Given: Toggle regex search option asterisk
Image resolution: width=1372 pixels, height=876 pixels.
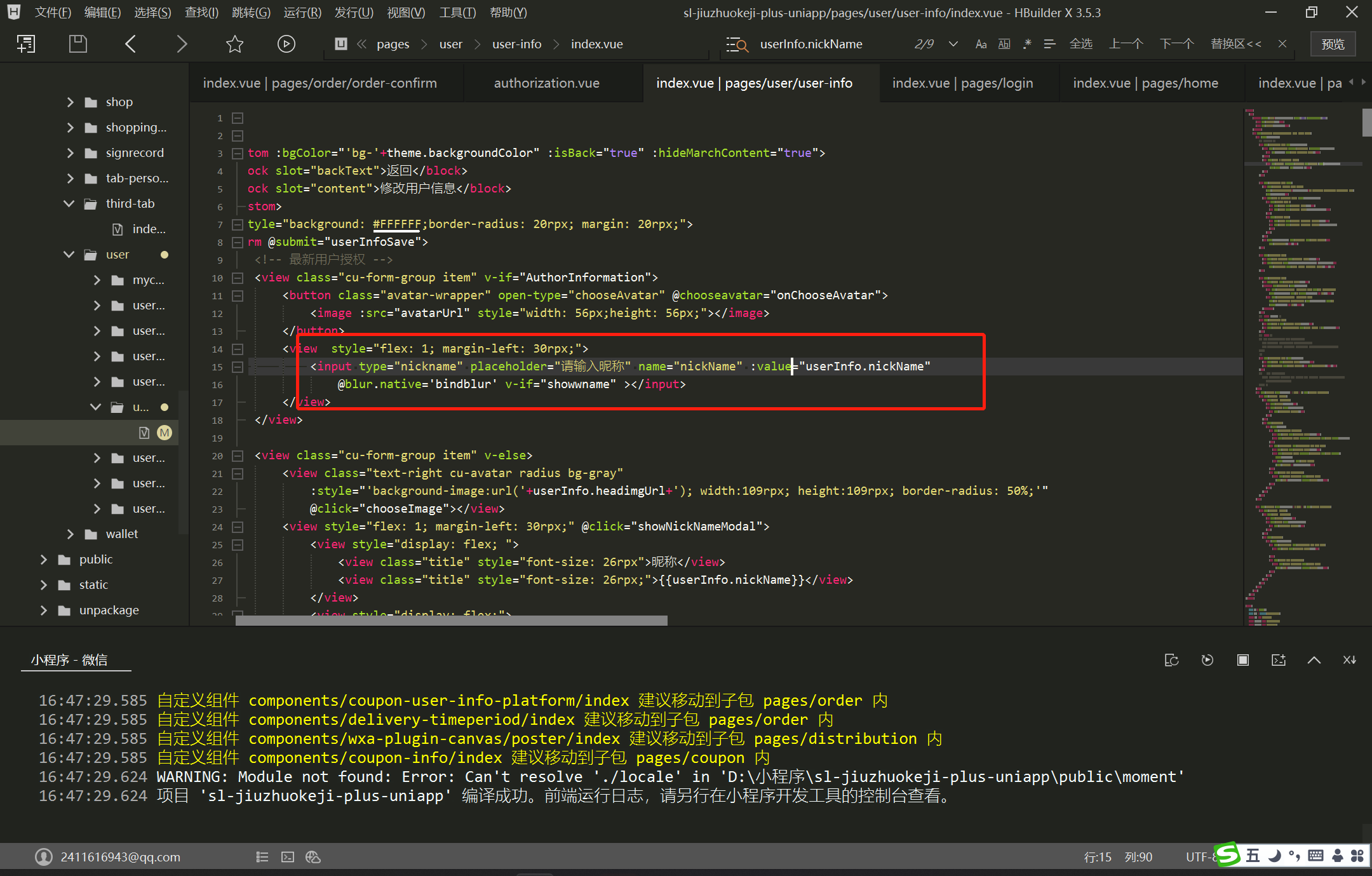Looking at the screenshot, I should [x=1027, y=44].
